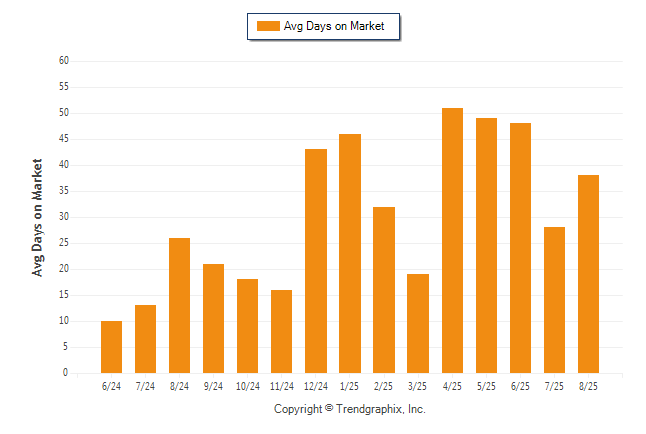
Task: Click the 5/25 bar
Action: click(x=486, y=246)
